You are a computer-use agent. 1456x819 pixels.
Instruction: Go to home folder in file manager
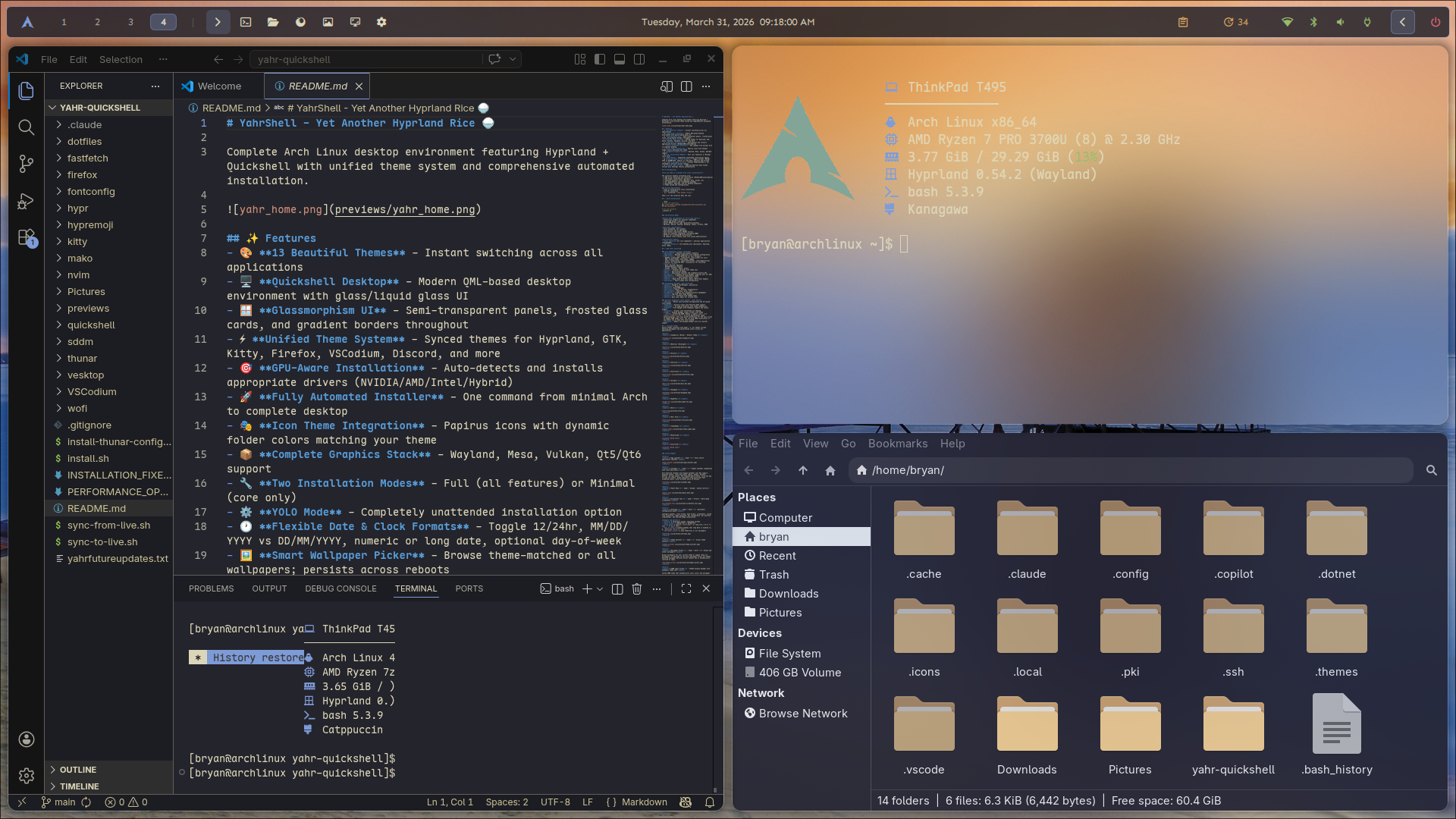click(830, 471)
